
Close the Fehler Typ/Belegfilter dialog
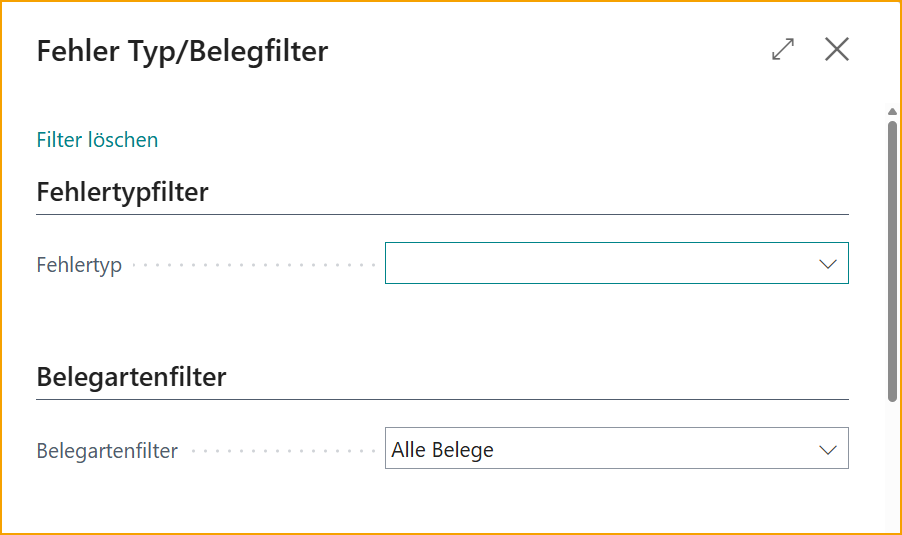[836, 49]
